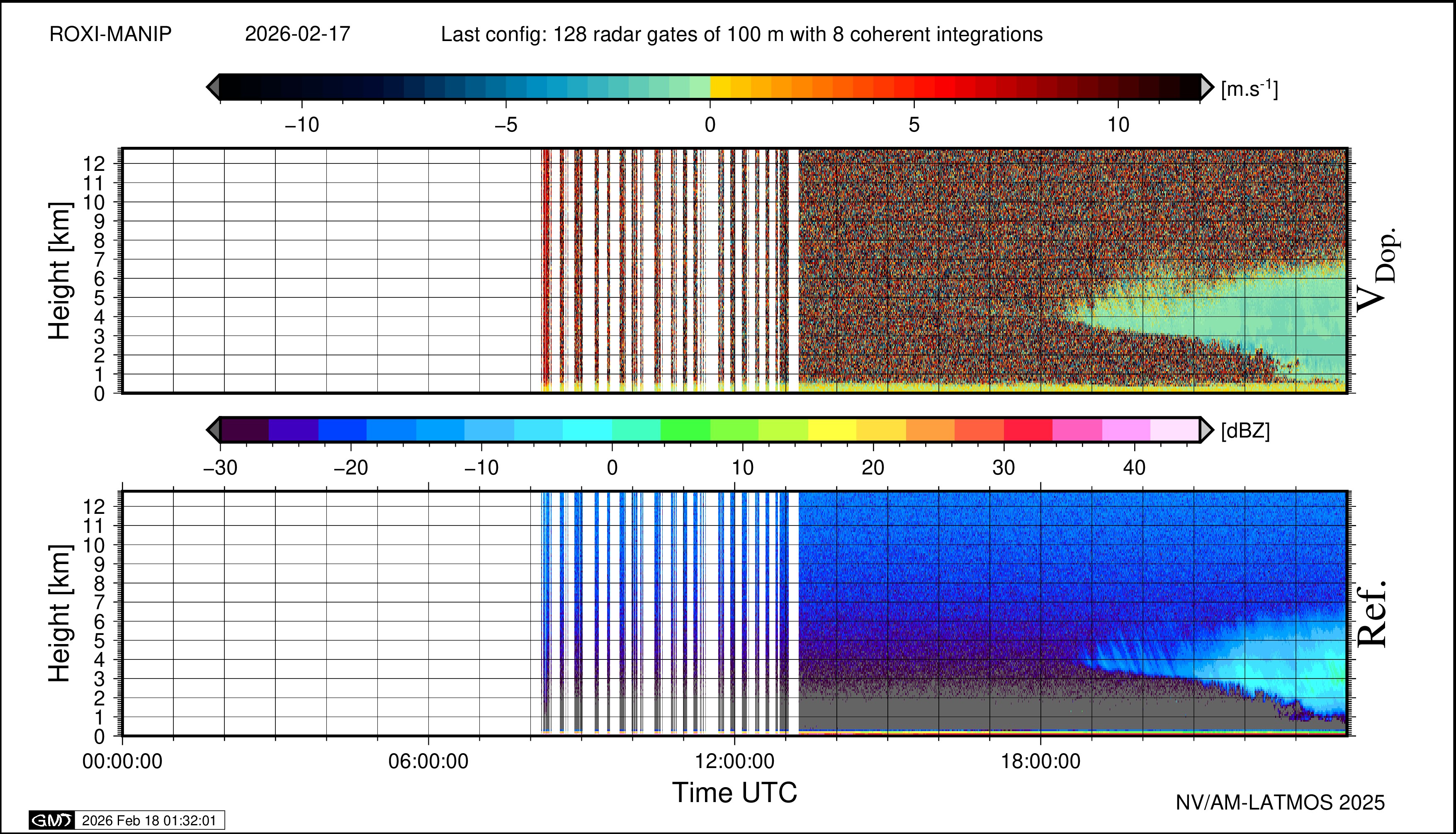Click the ROXI-MANIP title text

tap(111, 34)
